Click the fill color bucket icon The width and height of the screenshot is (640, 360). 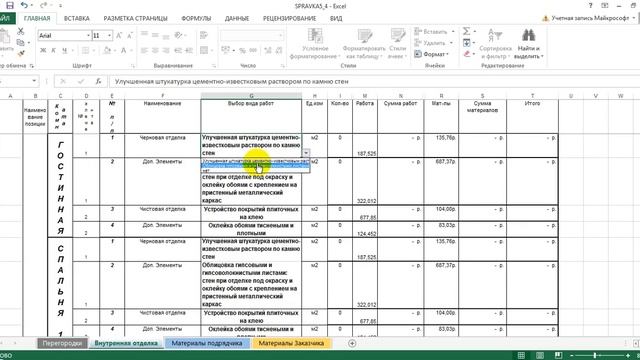107,51
